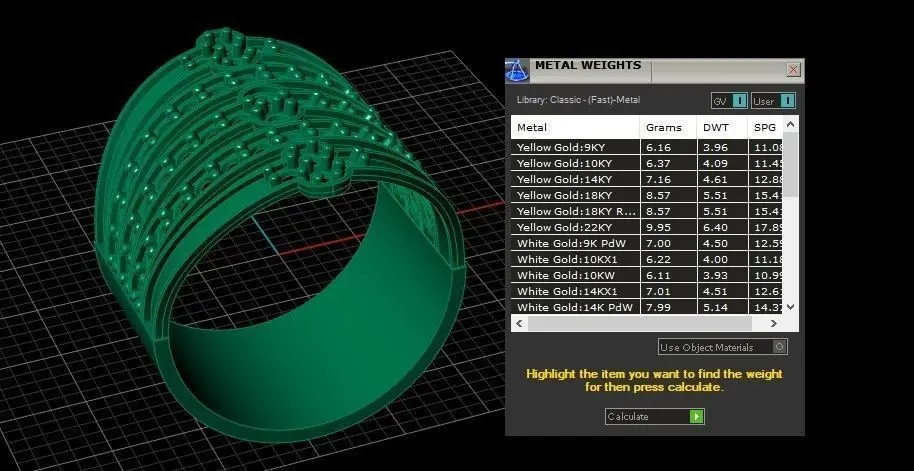Click the 4.09 DWT value

click(715, 163)
